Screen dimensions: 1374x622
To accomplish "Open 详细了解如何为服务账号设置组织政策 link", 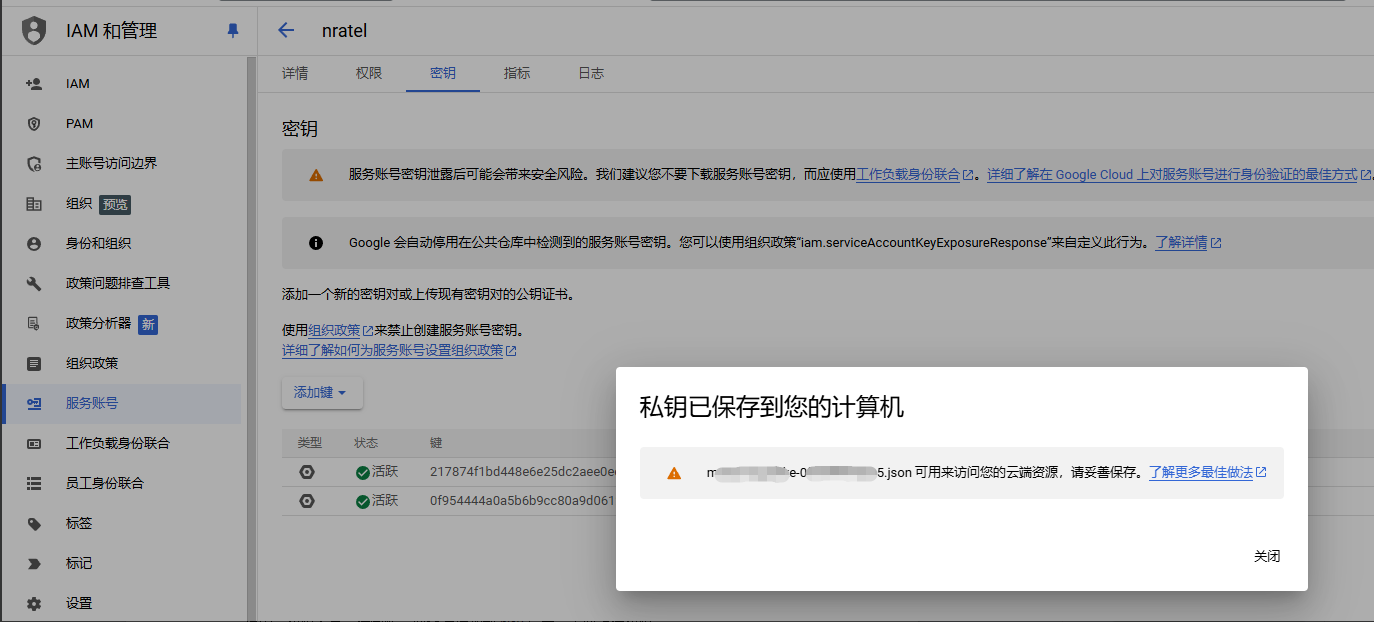I will [399, 351].
